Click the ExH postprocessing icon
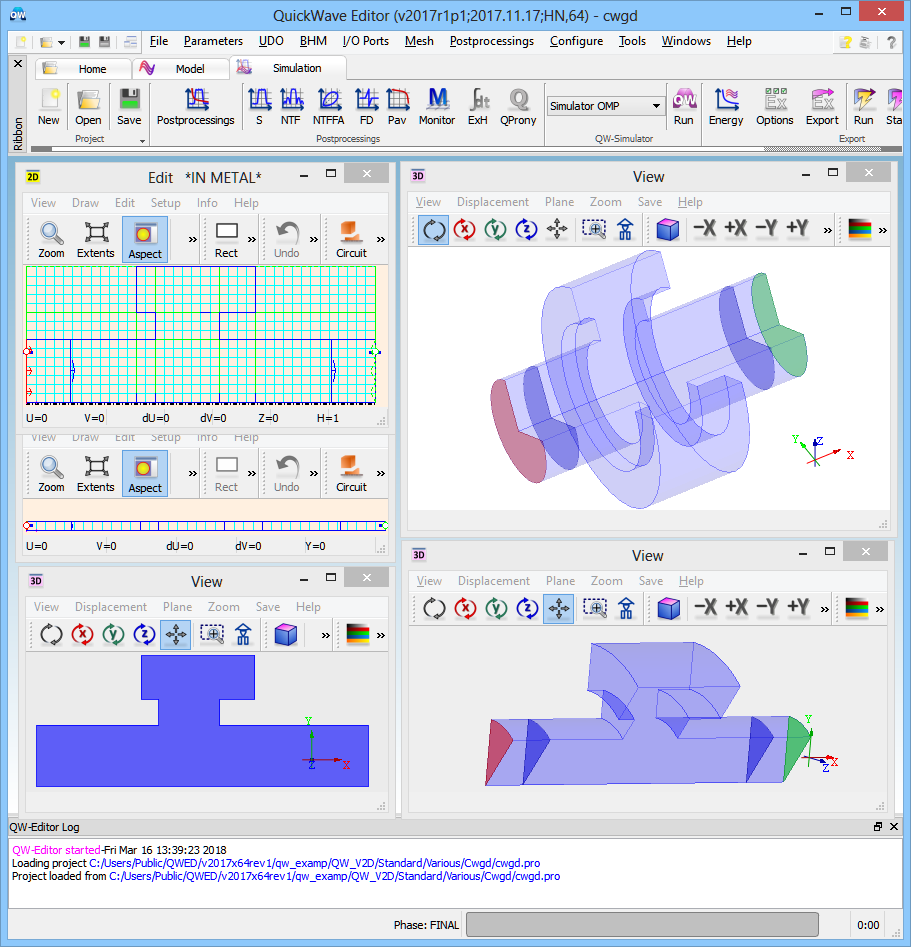The image size is (911, 947). [478, 106]
